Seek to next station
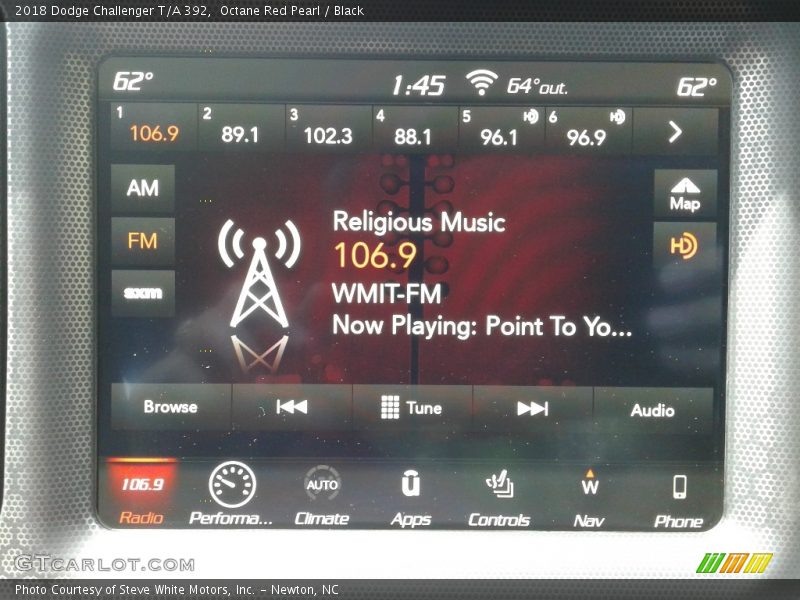Viewport: 800px width, 600px height. click(x=533, y=409)
